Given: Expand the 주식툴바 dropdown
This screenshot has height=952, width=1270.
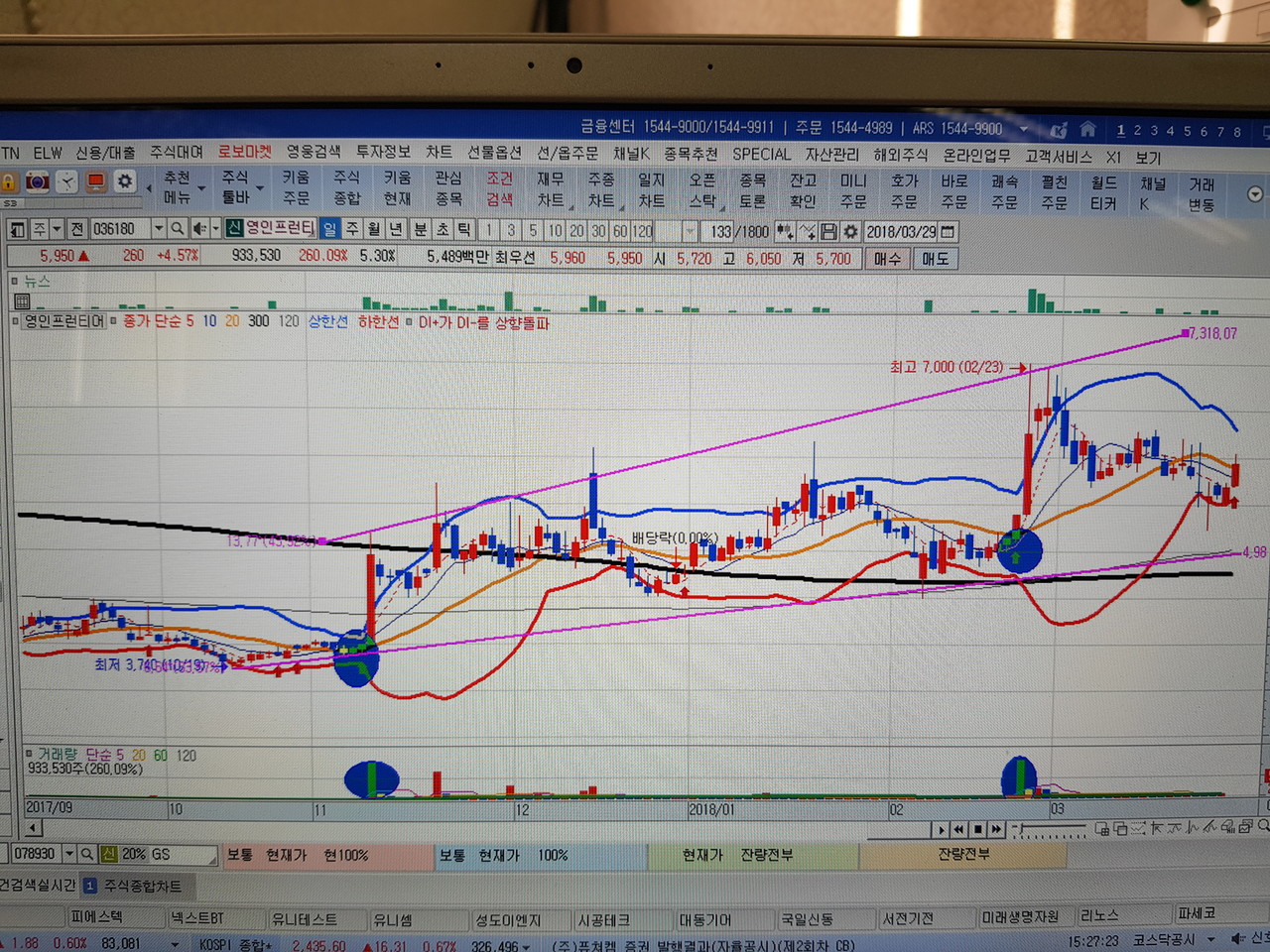Looking at the screenshot, I should click(x=259, y=188).
